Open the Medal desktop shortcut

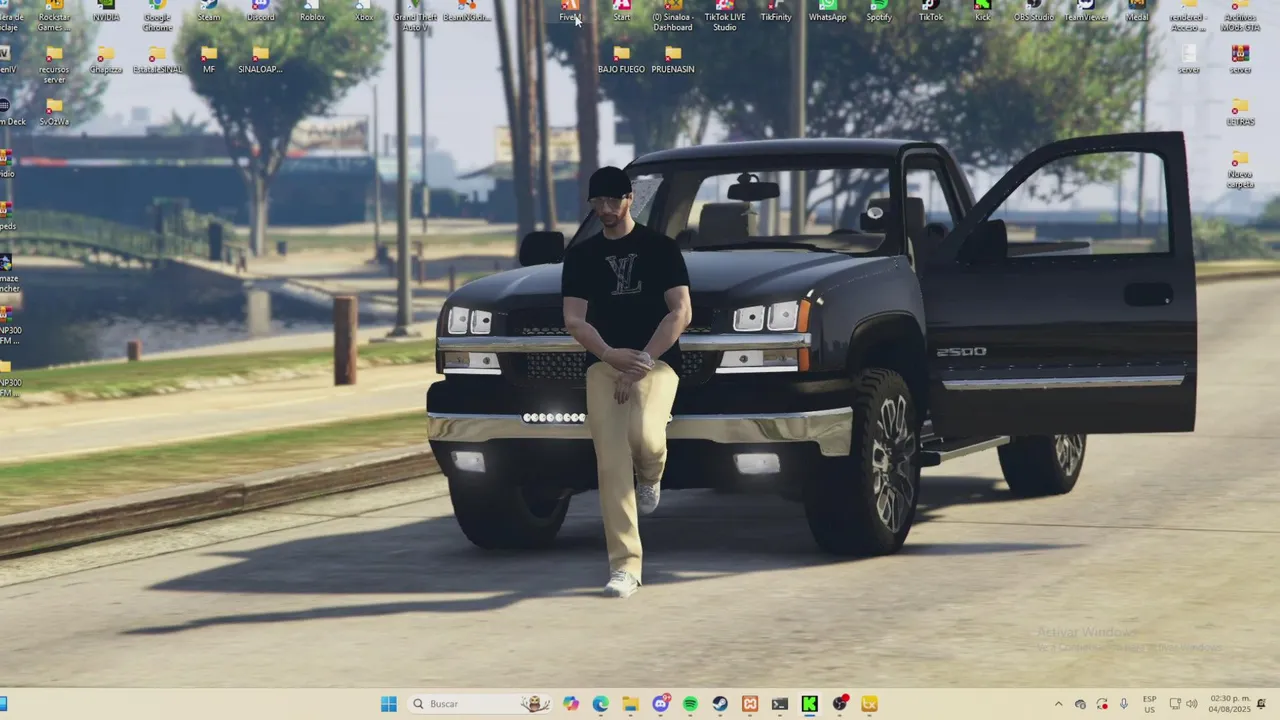tap(1138, 12)
